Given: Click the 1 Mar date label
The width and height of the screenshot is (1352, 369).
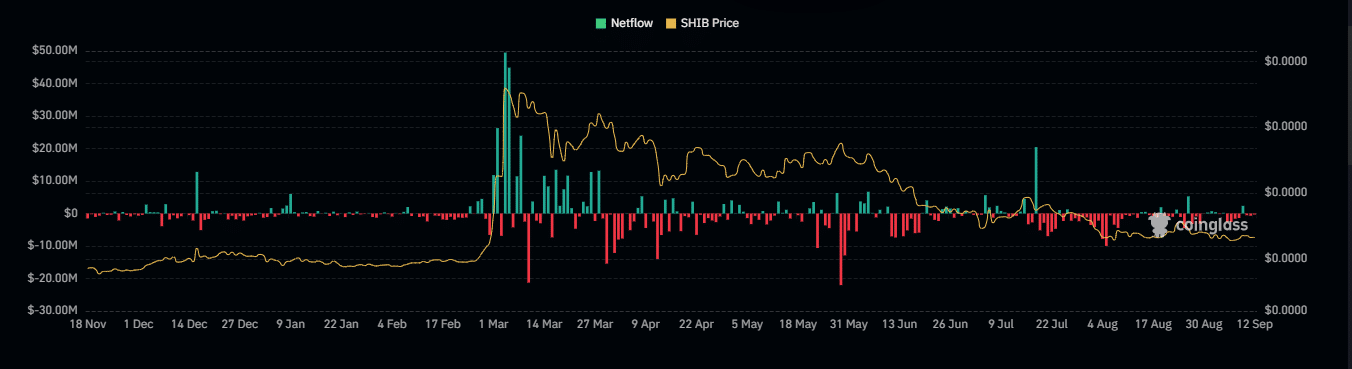Looking at the screenshot, I should [x=494, y=324].
